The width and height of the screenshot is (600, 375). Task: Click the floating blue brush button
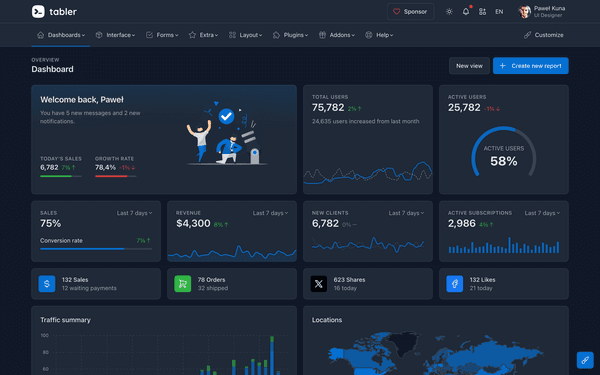pos(585,360)
